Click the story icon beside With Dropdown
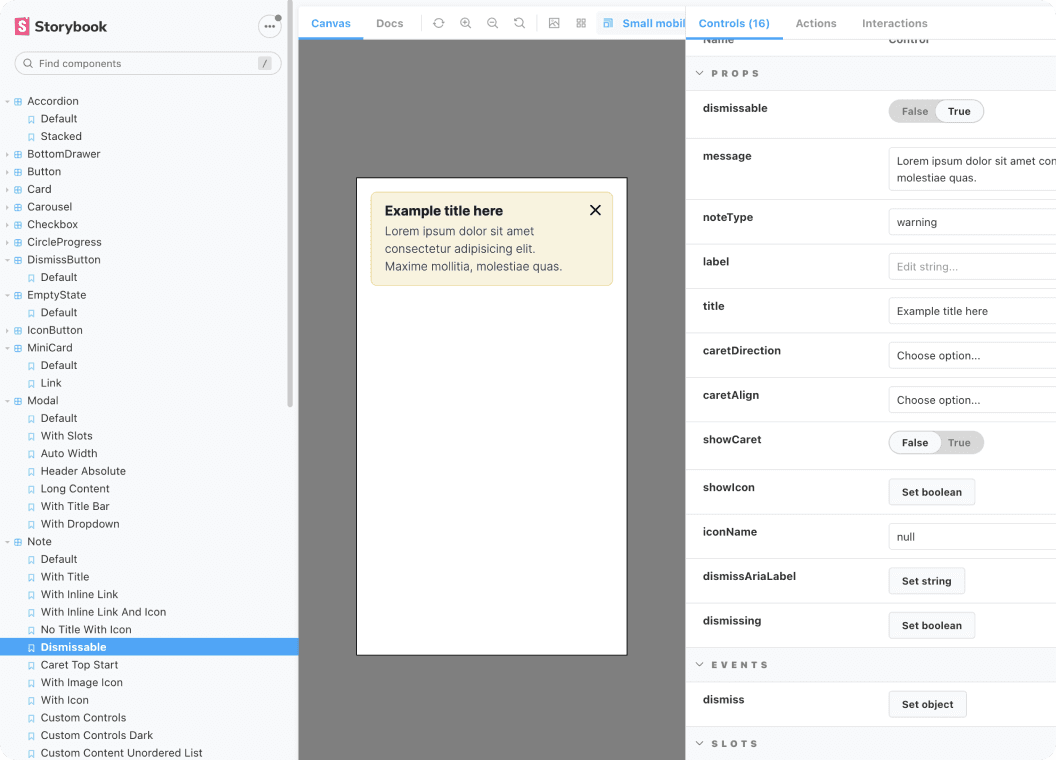The height and width of the screenshot is (760, 1056). [31, 524]
